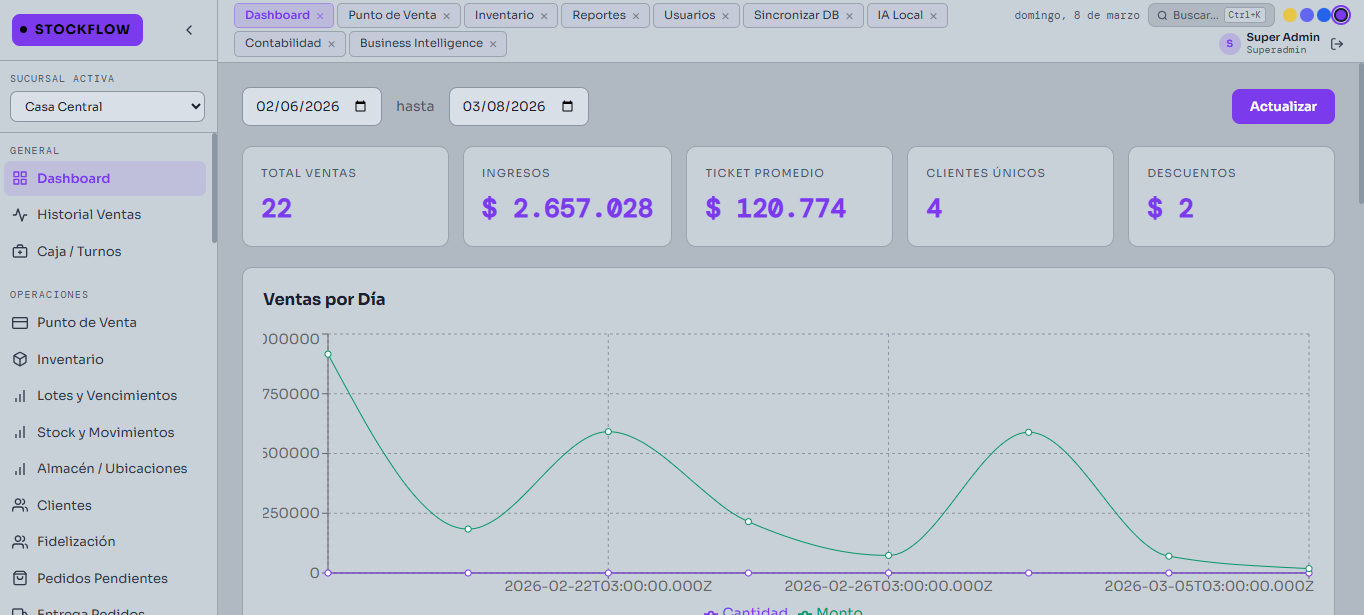Image resolution: width=1364 pixels, height=615 pixels.
Task: Open Historial Ventas via its pulse icon
Action: [19, 215]
